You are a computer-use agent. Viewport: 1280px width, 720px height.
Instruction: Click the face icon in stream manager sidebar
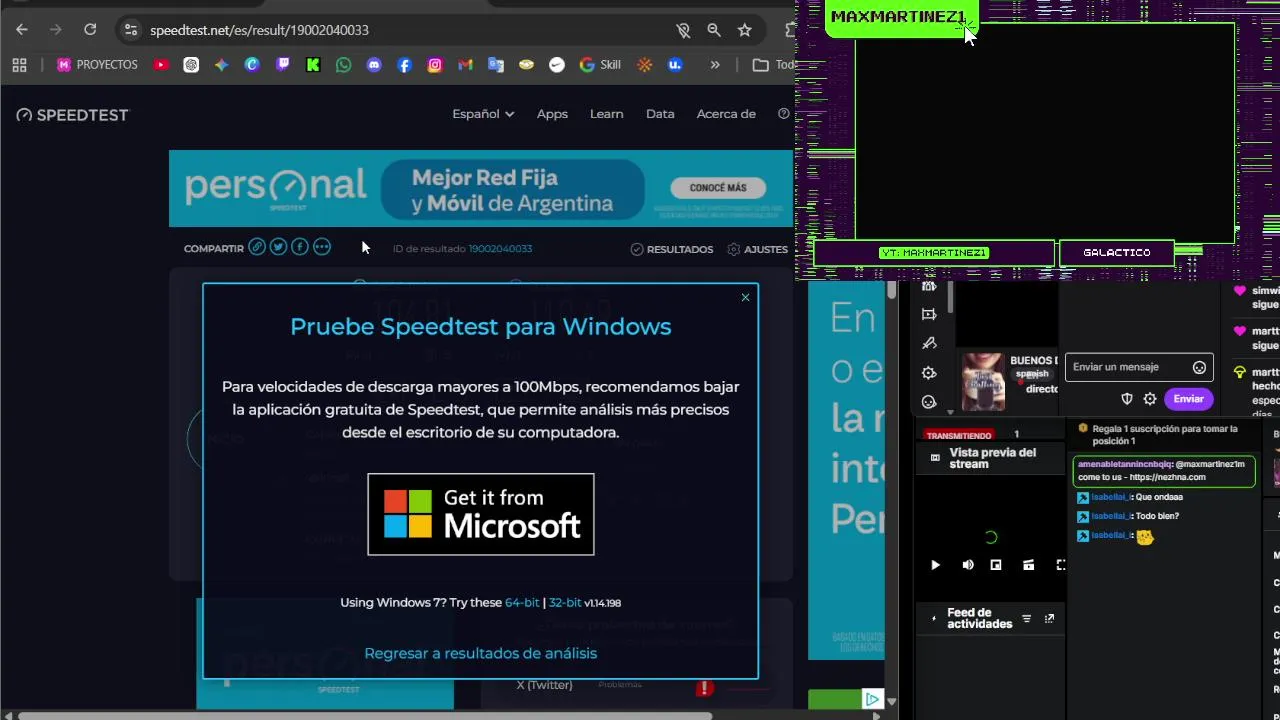929,402
